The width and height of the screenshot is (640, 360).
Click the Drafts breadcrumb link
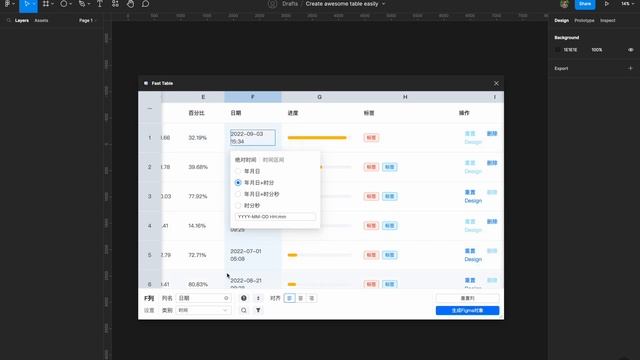[290, 4]
